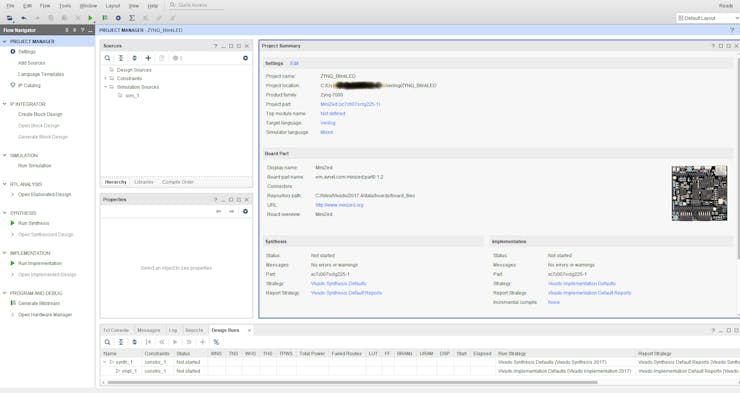Open Sources panel settings gear
740x393 pixels.
(x=245, y=58)
